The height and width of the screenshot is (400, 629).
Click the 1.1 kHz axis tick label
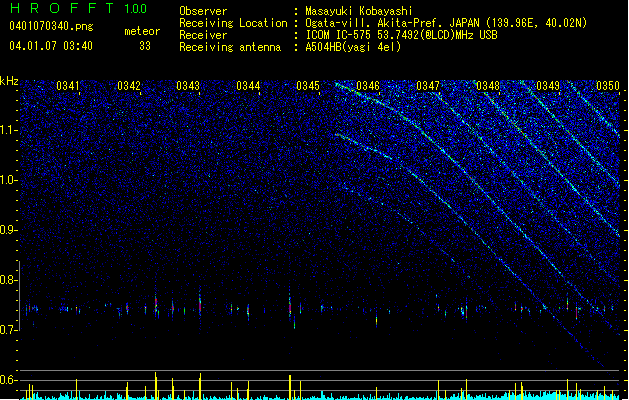8,130
